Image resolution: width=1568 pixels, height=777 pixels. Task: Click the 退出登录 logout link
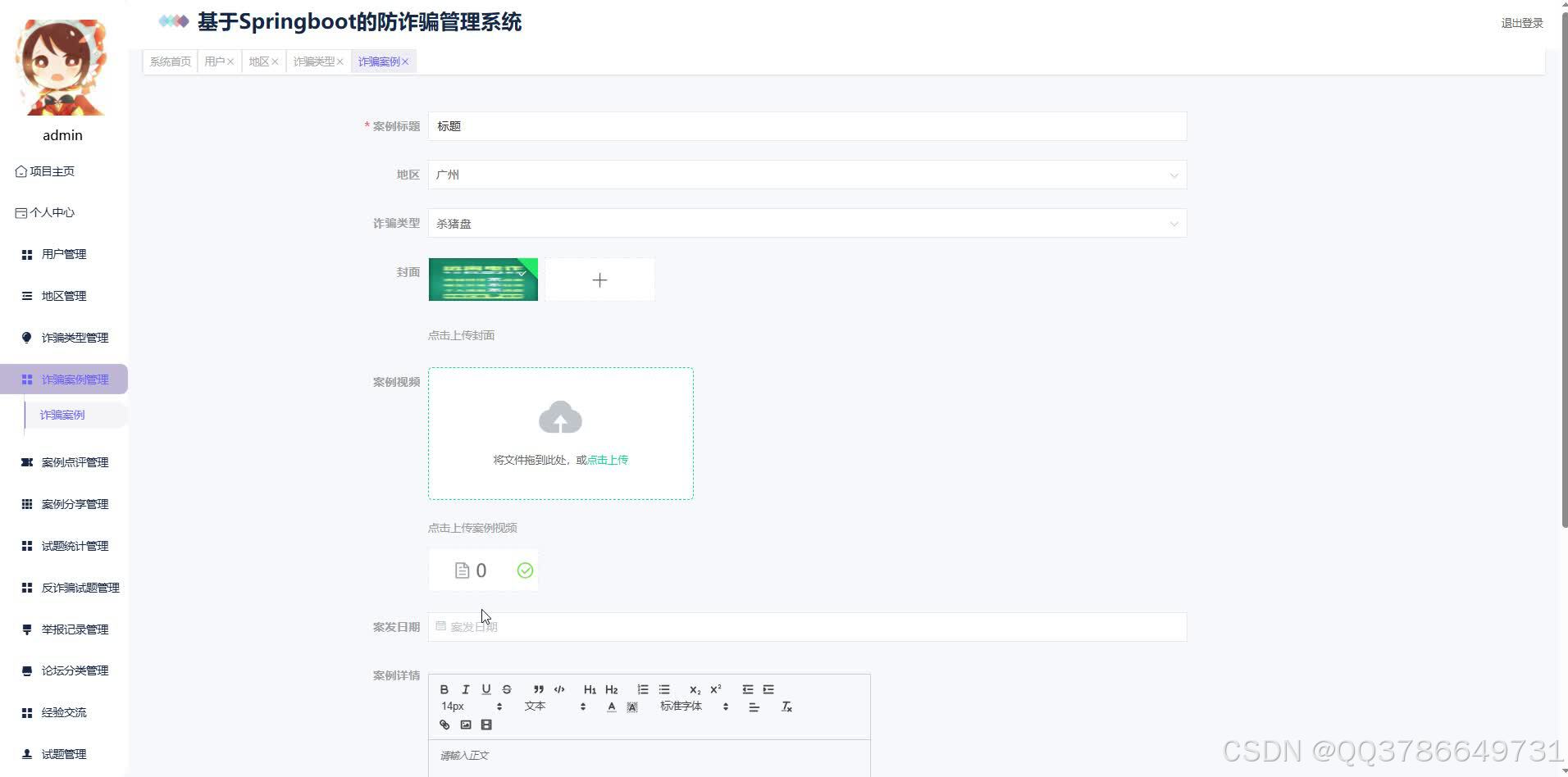1521,23
